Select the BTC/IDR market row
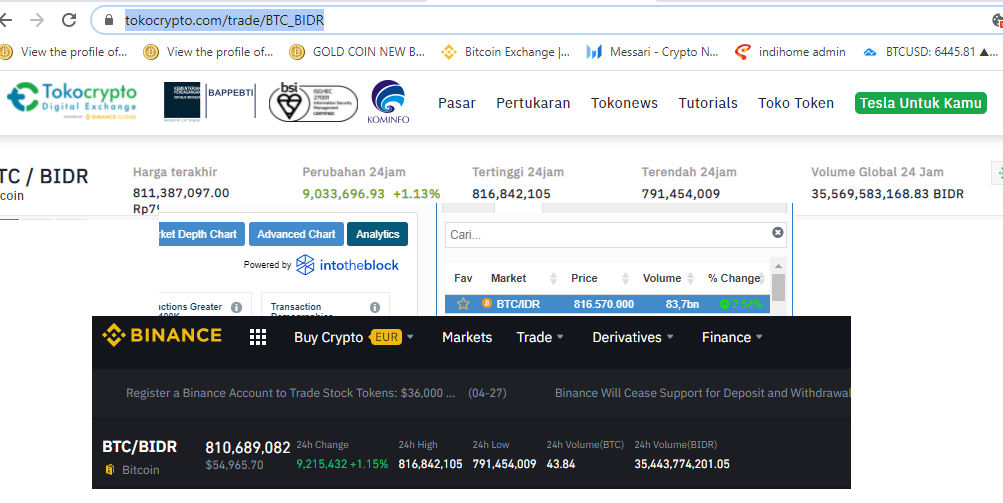Screen dimensions: 1003x503 click(x=608, y=304)
